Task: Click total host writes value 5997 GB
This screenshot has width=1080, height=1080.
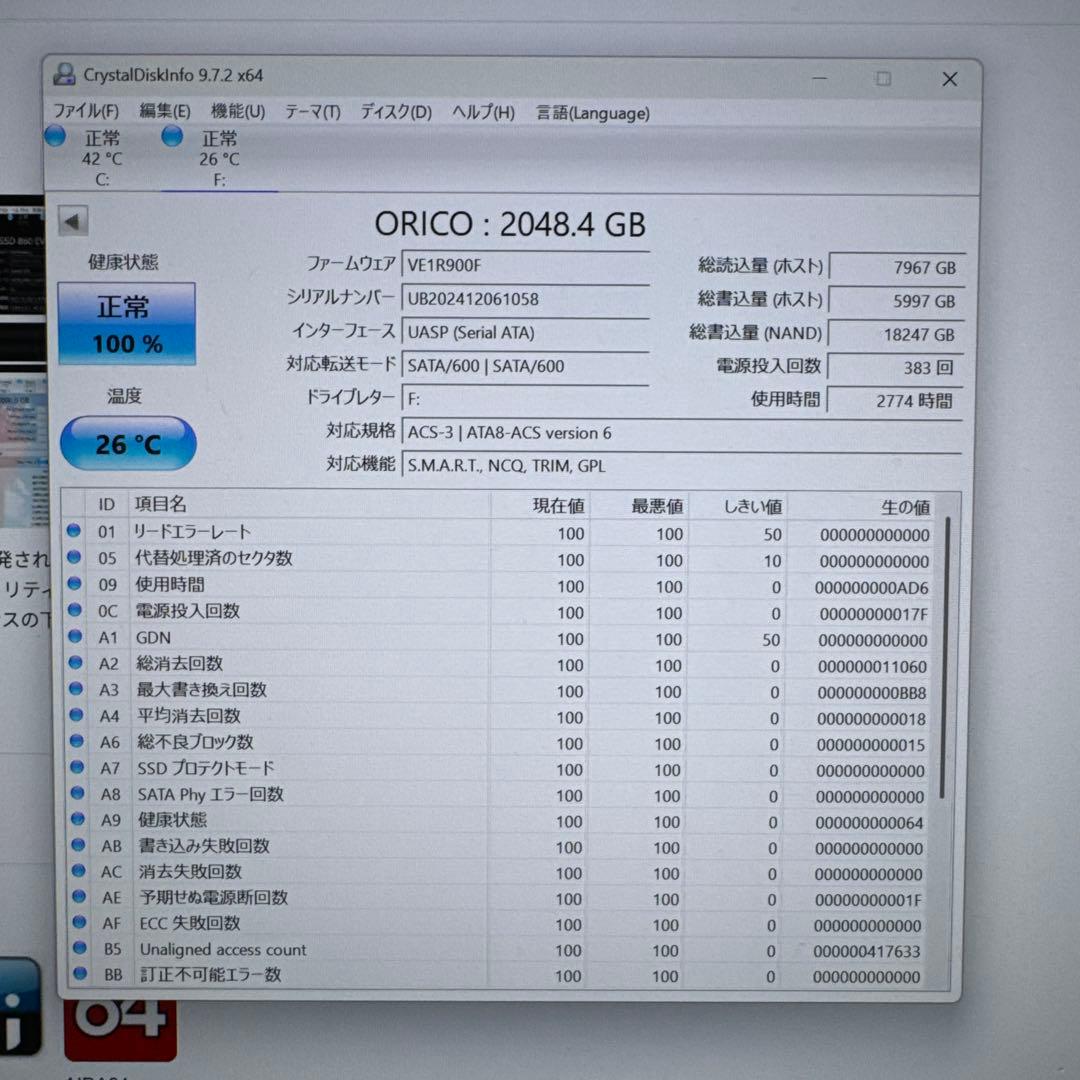Action: [895, 301]
